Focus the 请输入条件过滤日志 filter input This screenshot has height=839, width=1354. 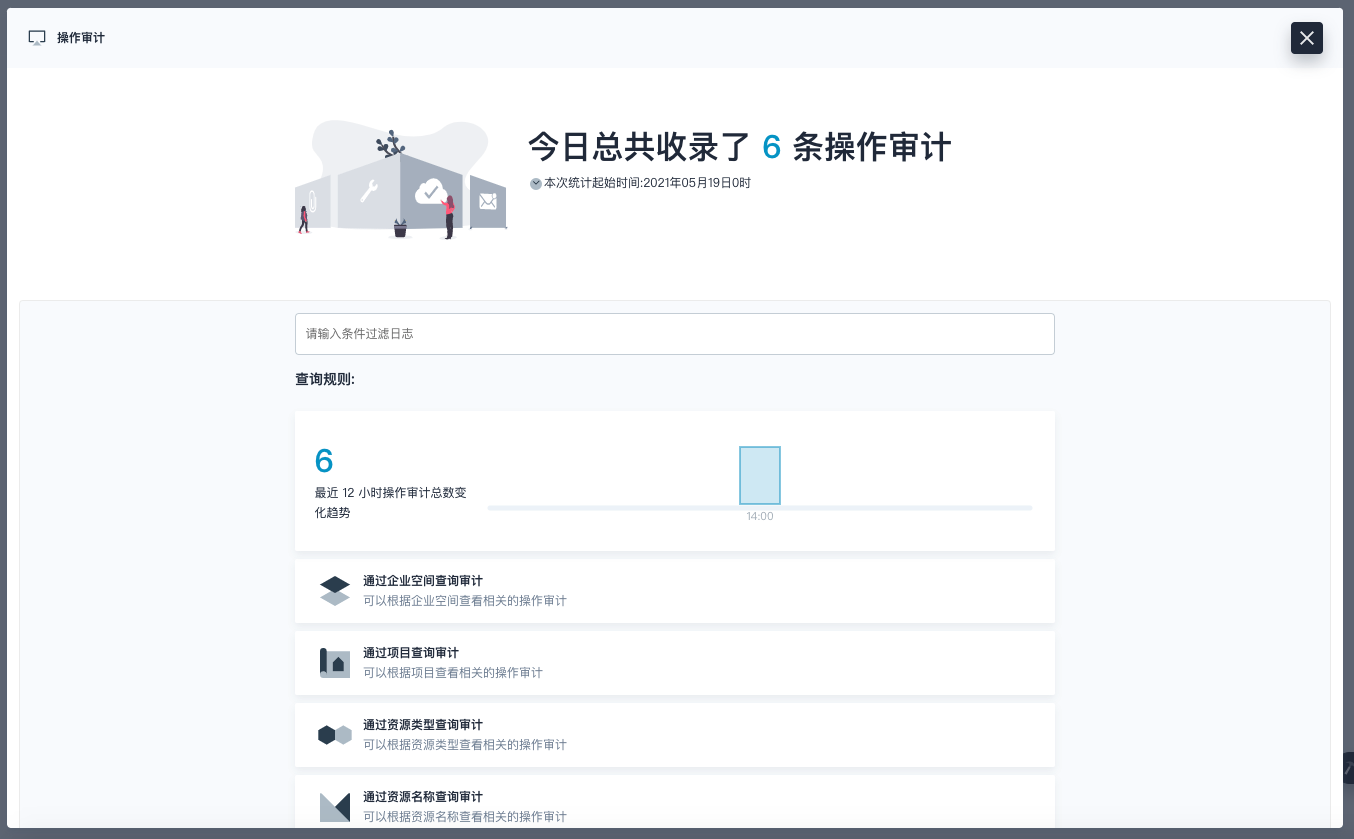pyautogui.click(x=674, y=334)
